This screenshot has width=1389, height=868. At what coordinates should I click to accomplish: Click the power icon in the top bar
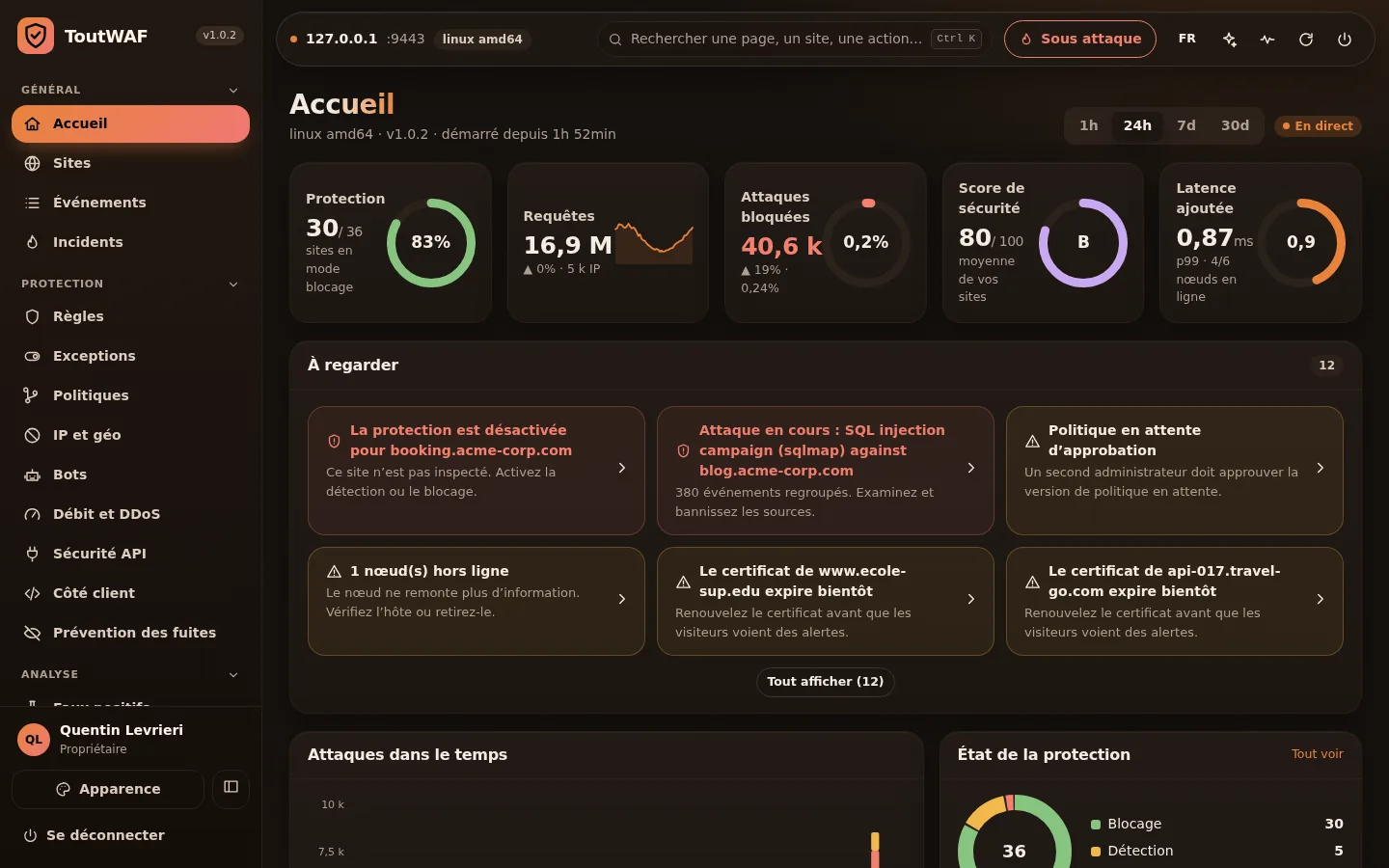1345,40
